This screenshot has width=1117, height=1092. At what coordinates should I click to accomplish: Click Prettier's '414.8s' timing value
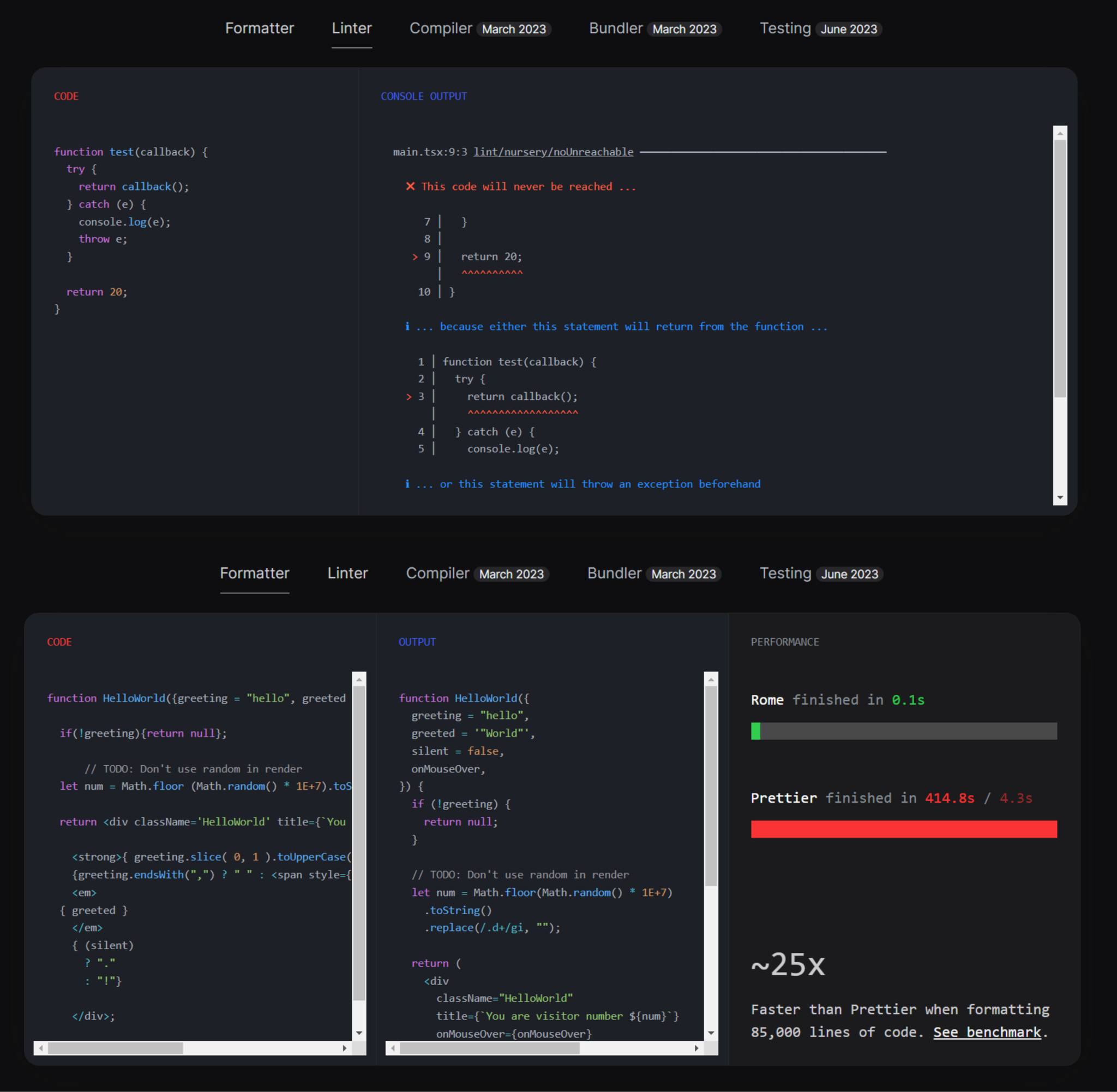coord(950,798)
